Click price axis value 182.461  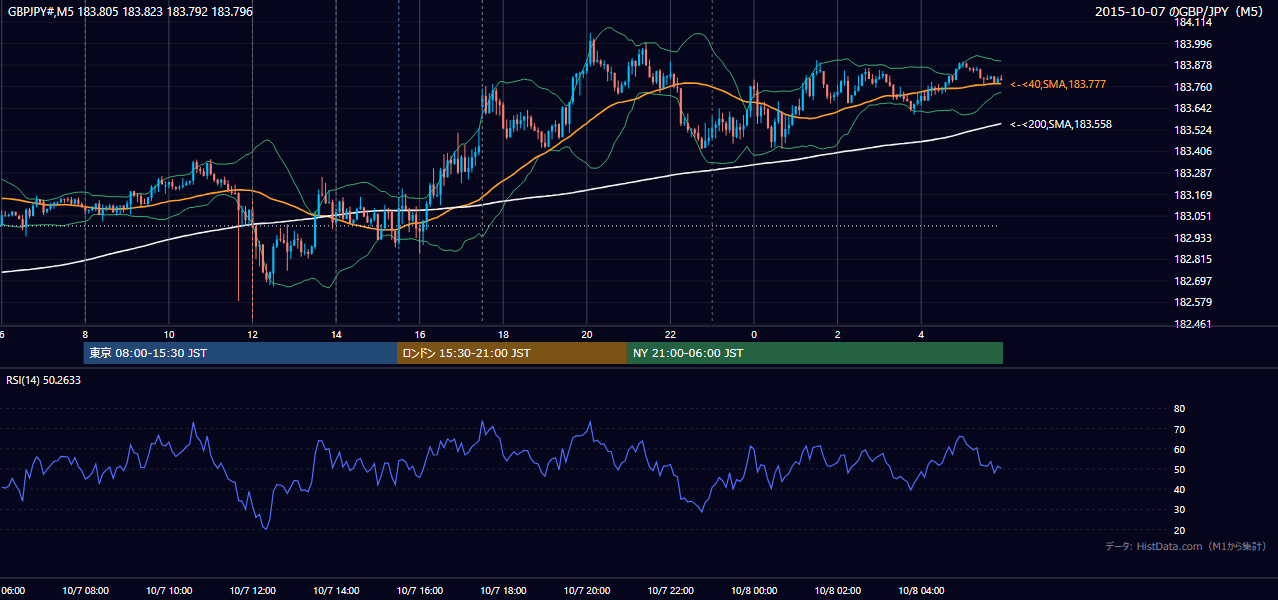pyautogui.click(x=1192, y=324)
